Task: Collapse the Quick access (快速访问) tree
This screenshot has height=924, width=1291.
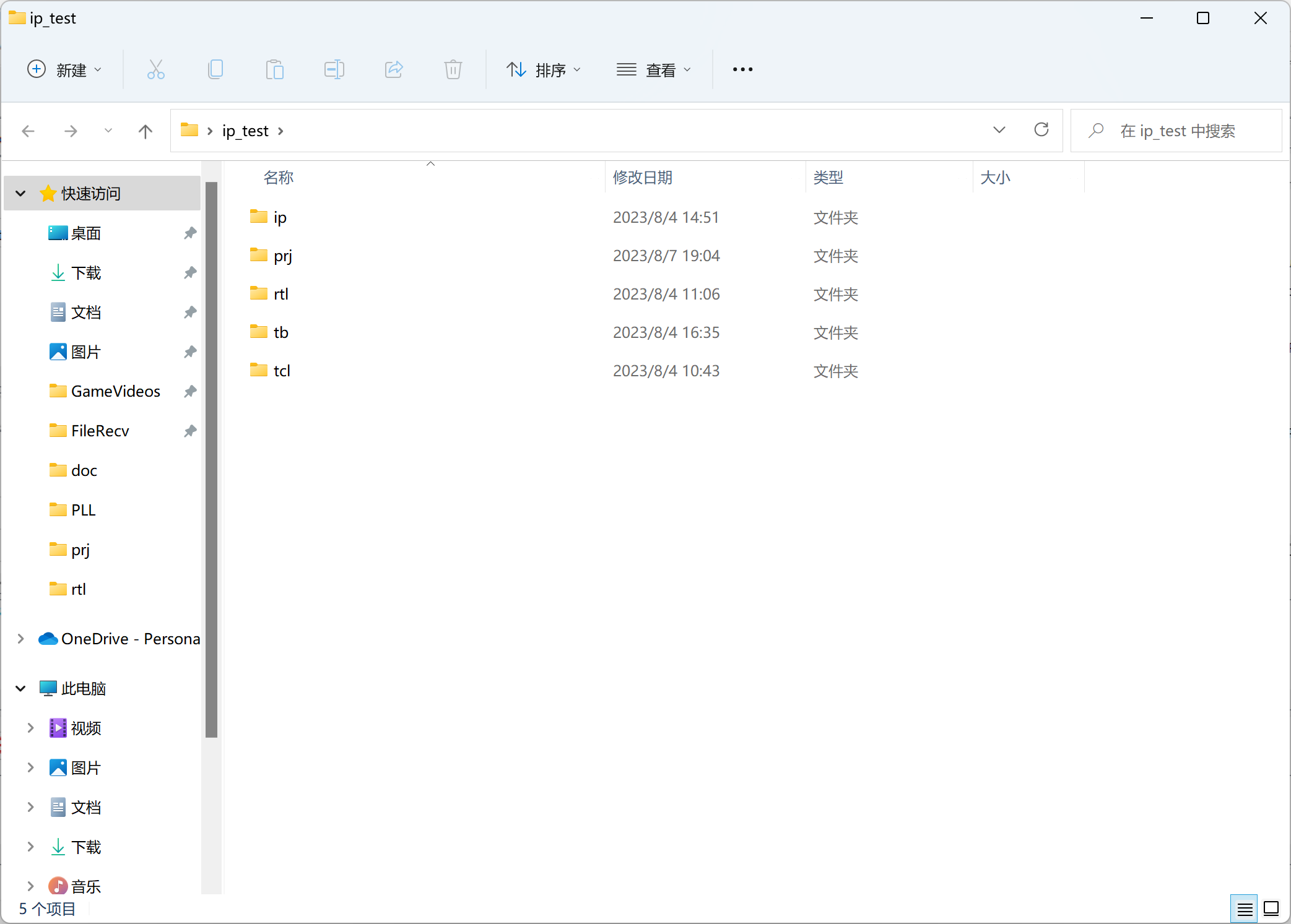Action: pyautogui.click(x=20, y=194)
